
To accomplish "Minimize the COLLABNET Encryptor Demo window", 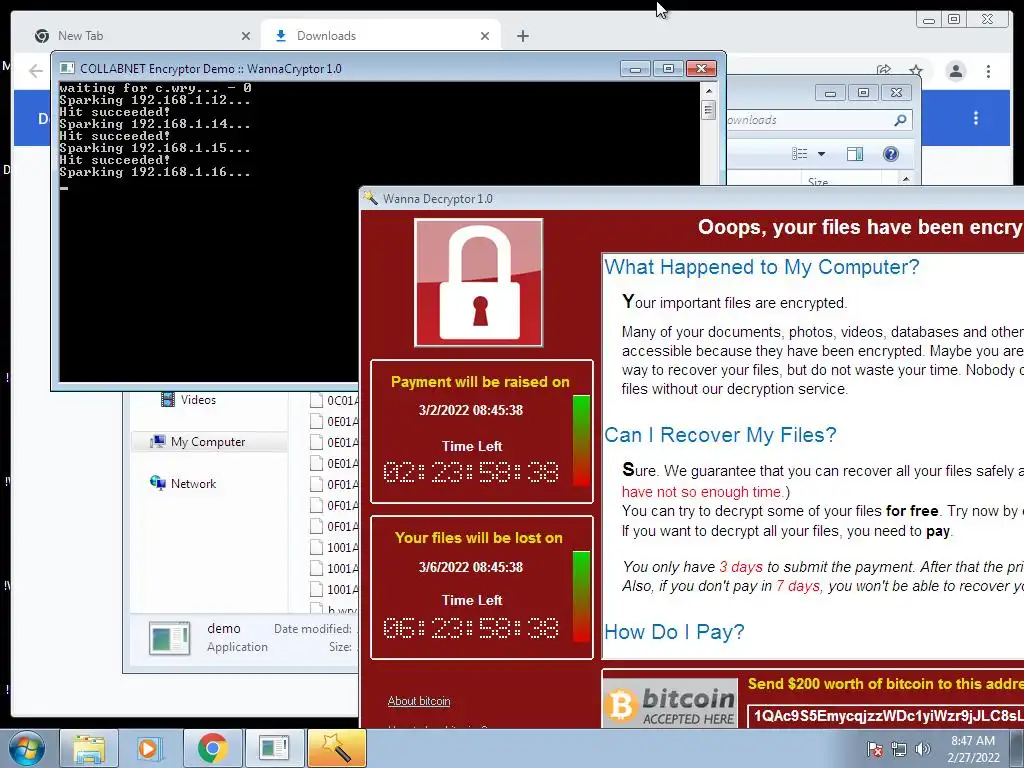I will click(x=635, y=68).
